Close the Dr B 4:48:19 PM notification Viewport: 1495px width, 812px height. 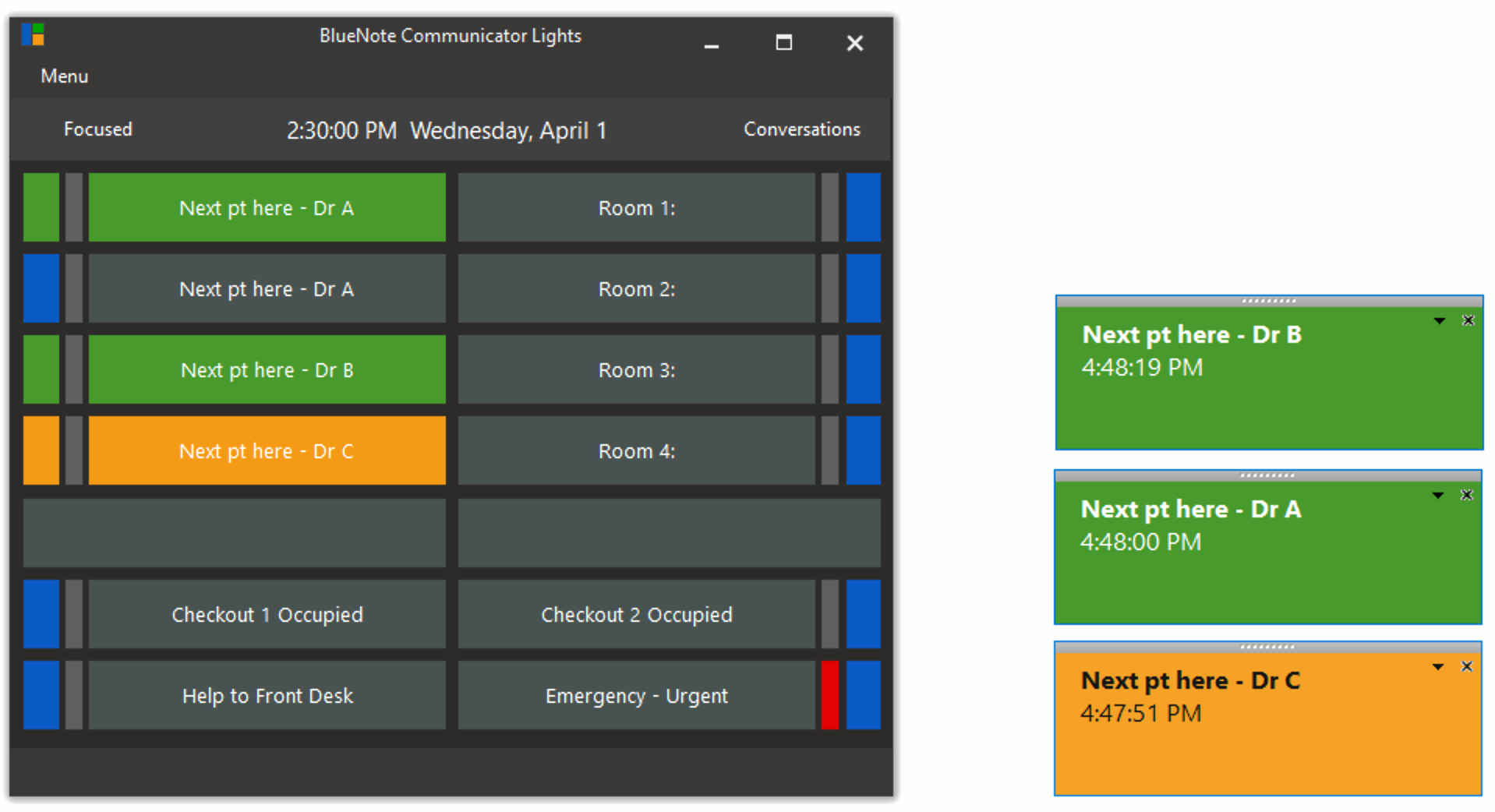[x=1468, y=320]
